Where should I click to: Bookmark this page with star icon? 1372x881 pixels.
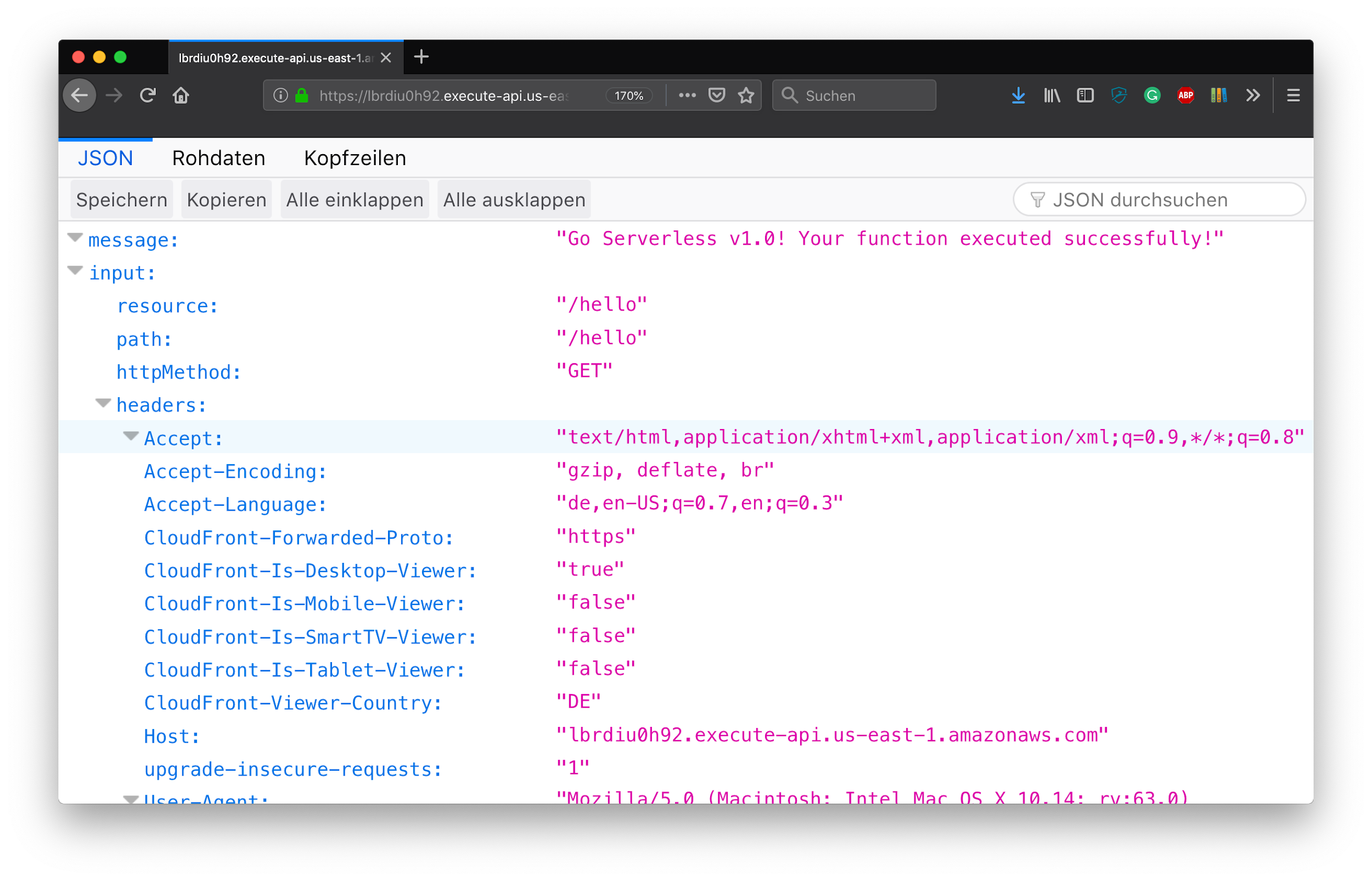coord(745,95)
